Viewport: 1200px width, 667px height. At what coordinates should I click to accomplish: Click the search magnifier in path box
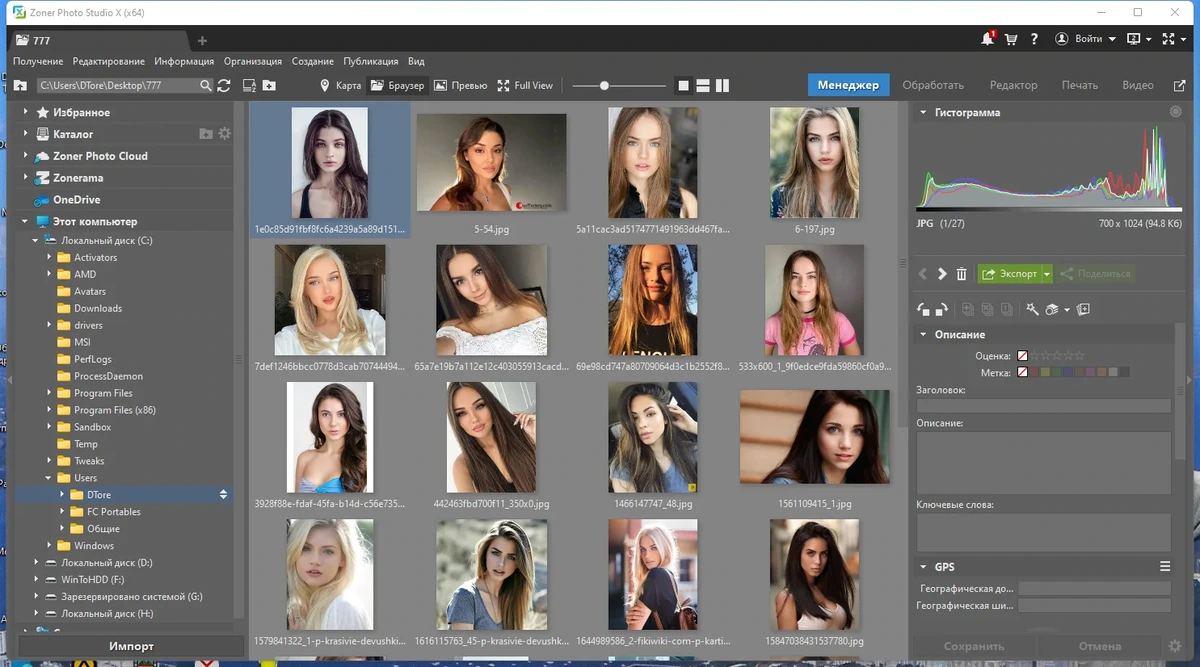[205, 86]
